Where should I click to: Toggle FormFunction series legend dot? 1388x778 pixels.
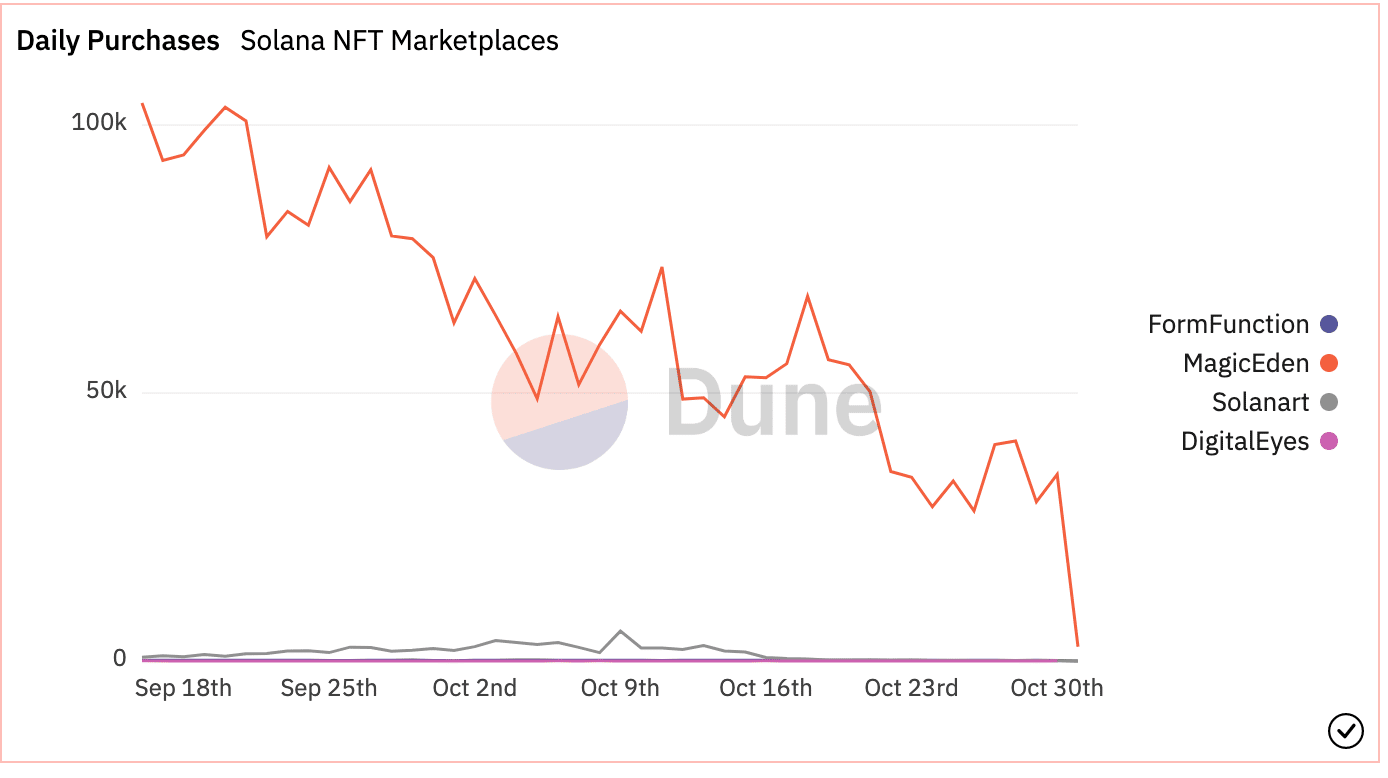coord(1328,324)
